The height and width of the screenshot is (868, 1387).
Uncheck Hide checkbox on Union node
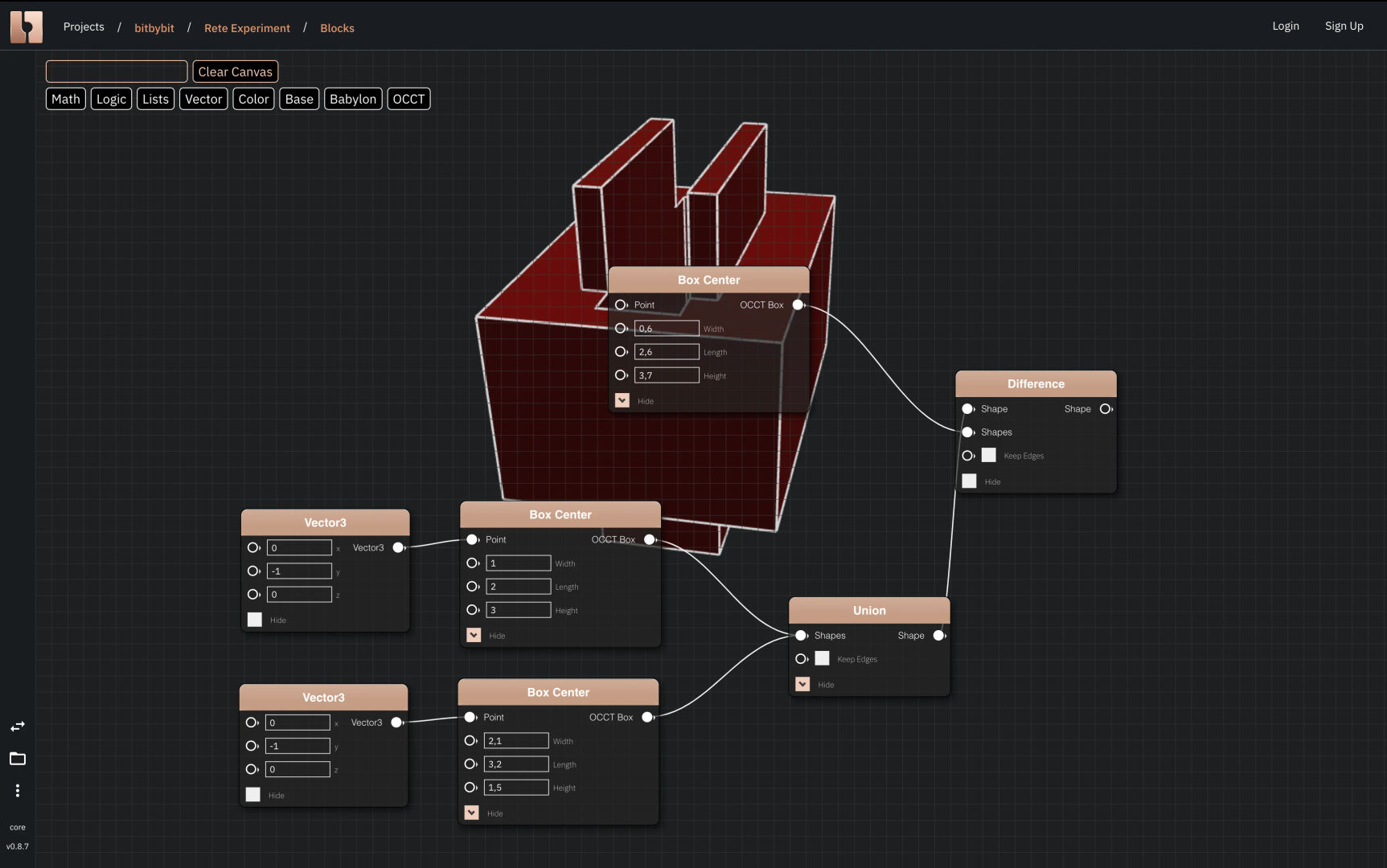click(802, 684)
